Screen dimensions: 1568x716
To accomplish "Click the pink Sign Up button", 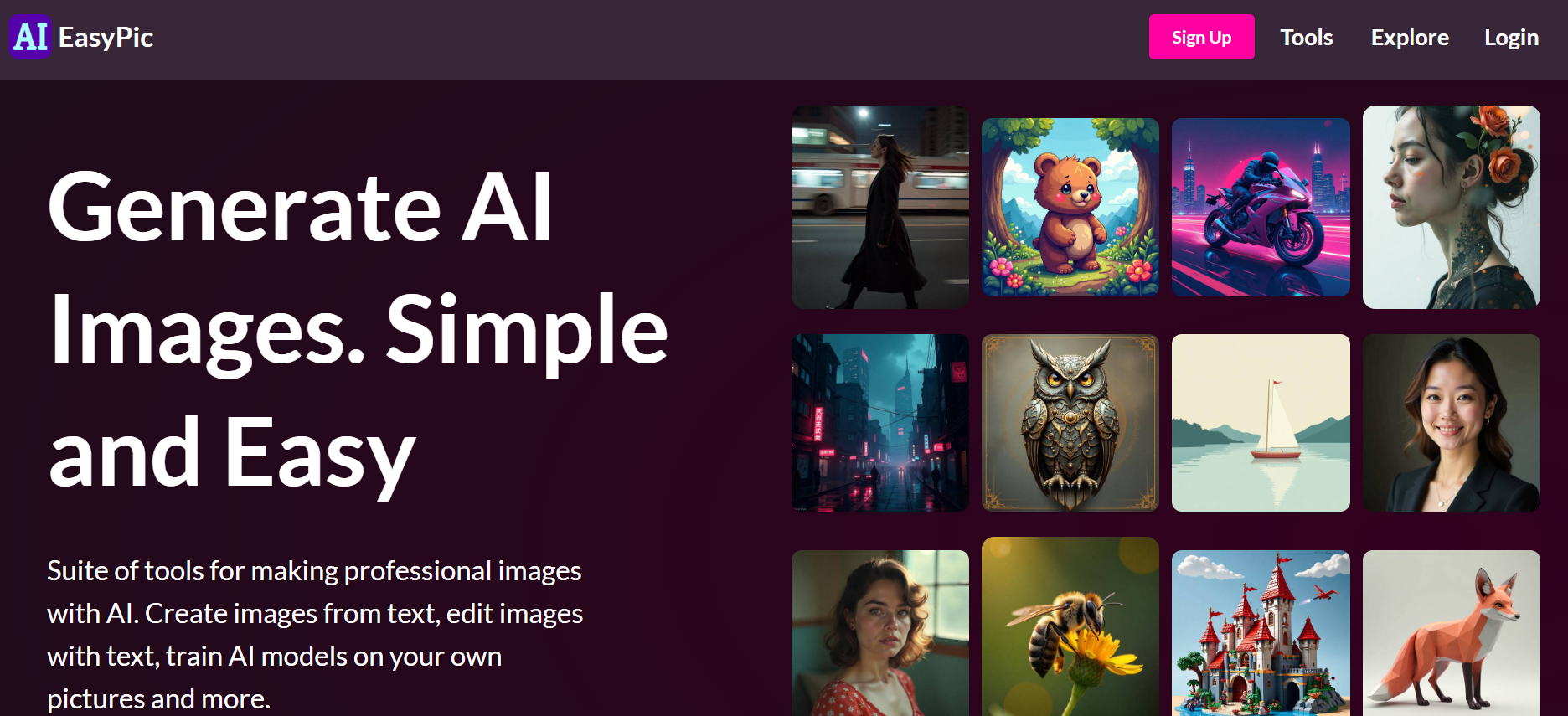I will pos(1201,37).
